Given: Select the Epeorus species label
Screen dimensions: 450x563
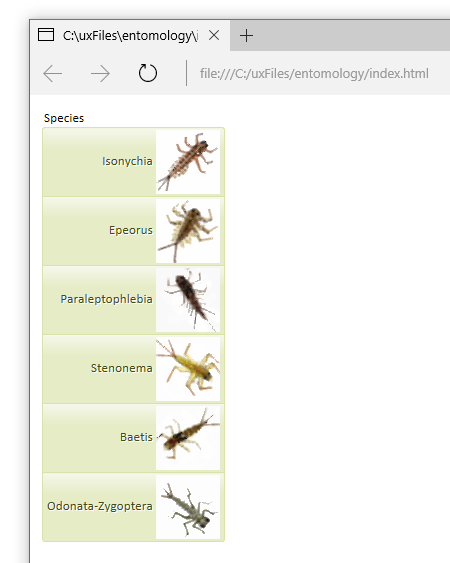Looking at the screenshot, I should click(131, 230).
